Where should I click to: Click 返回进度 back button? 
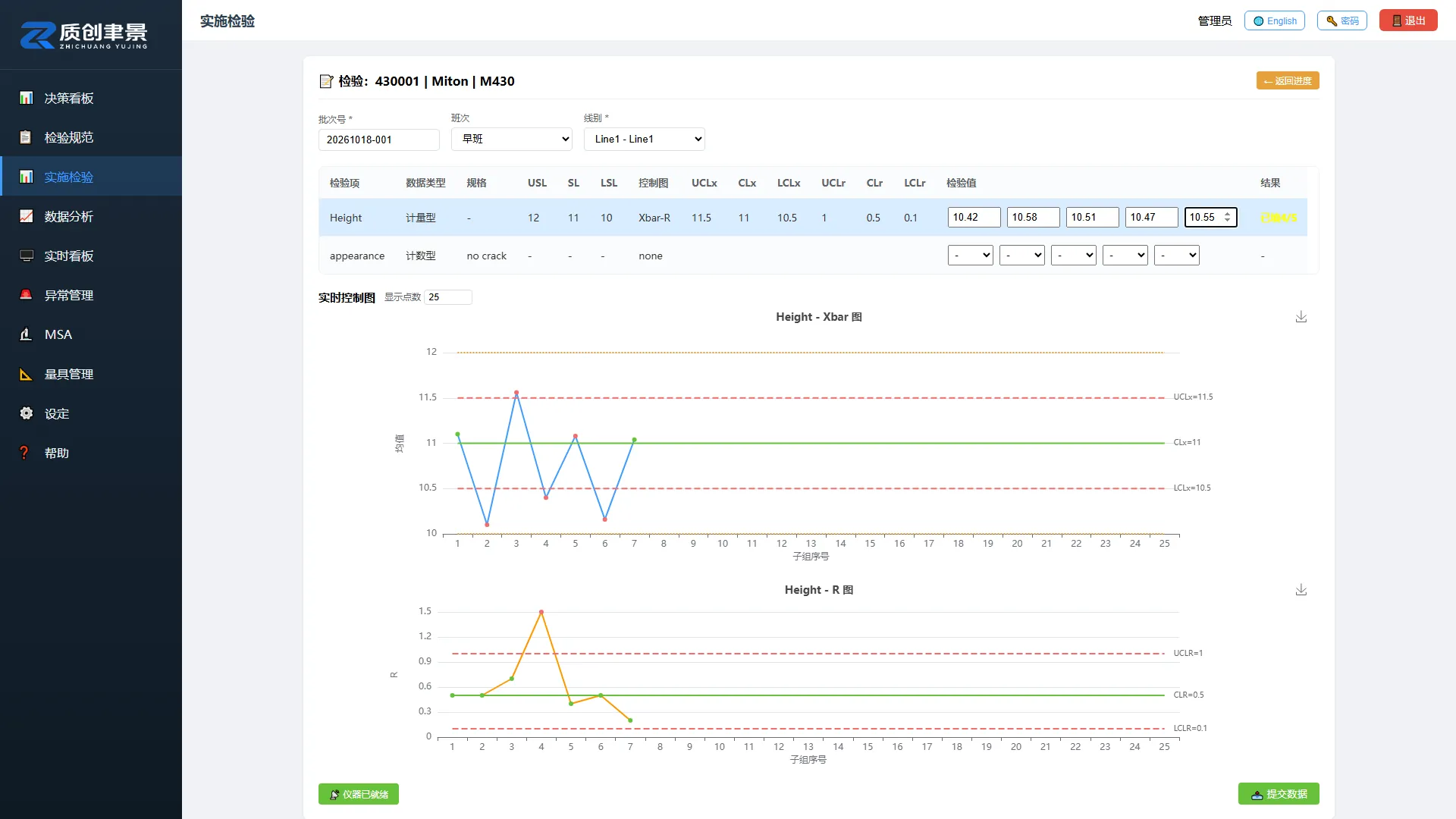click(1288, 80)
